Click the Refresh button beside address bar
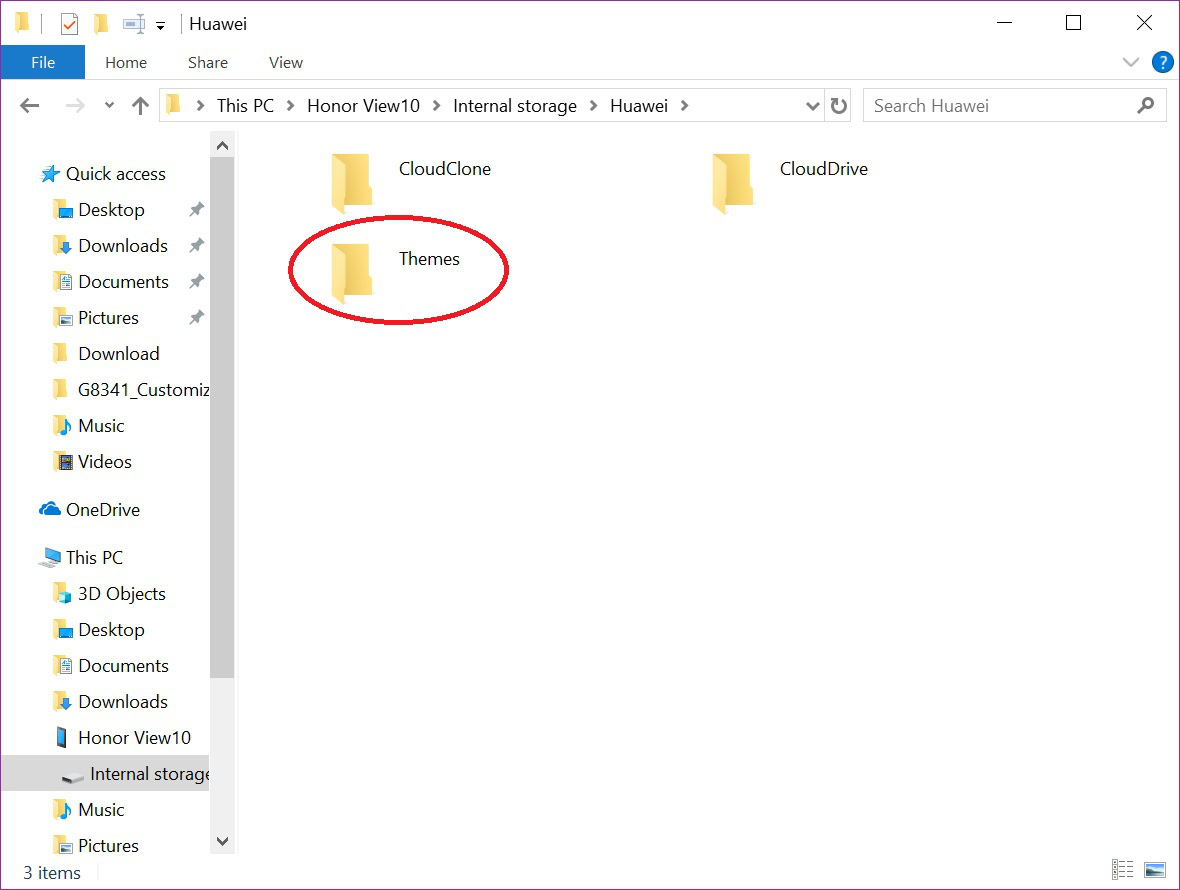 [839, 105]
